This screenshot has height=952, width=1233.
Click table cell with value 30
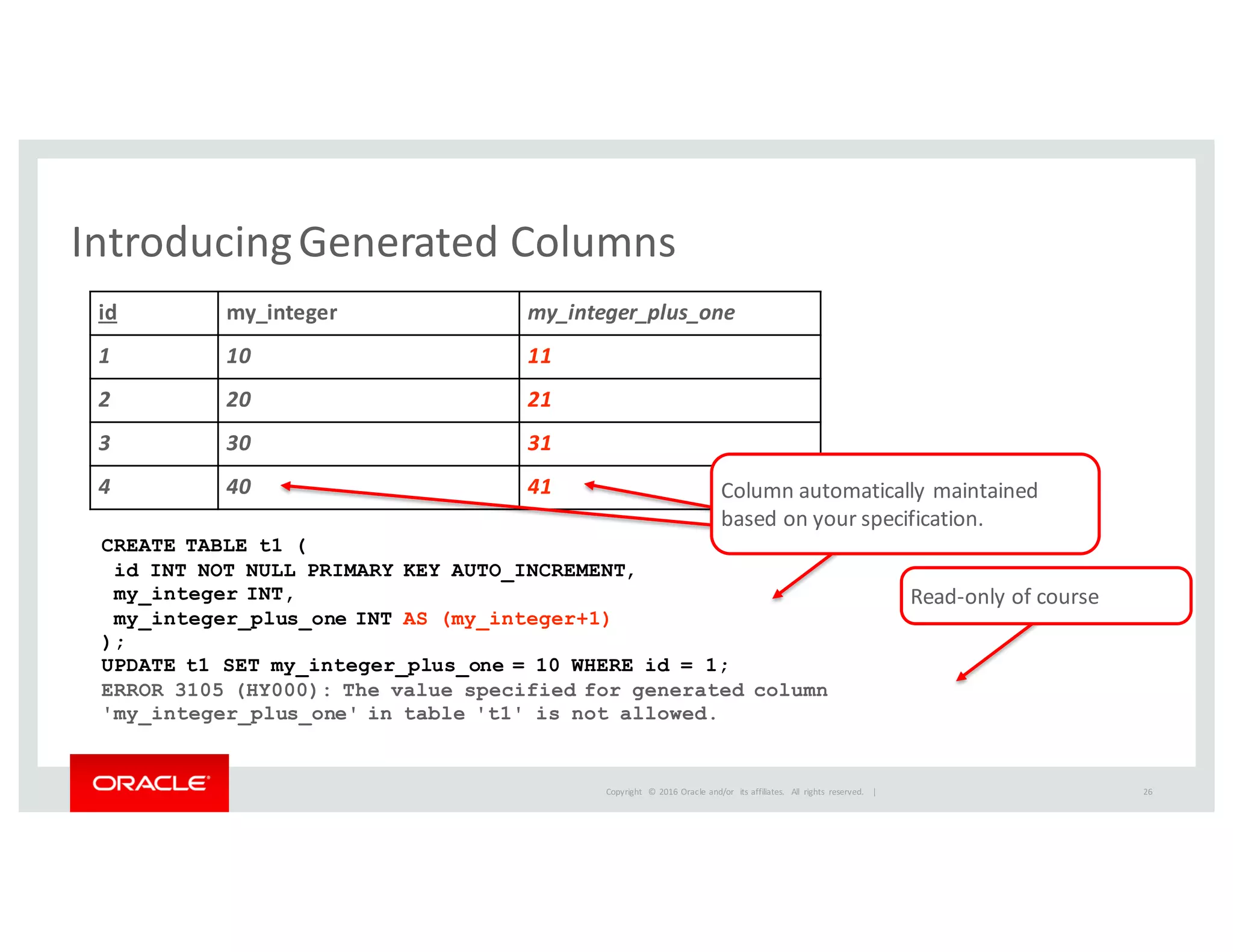coord(368,444)
